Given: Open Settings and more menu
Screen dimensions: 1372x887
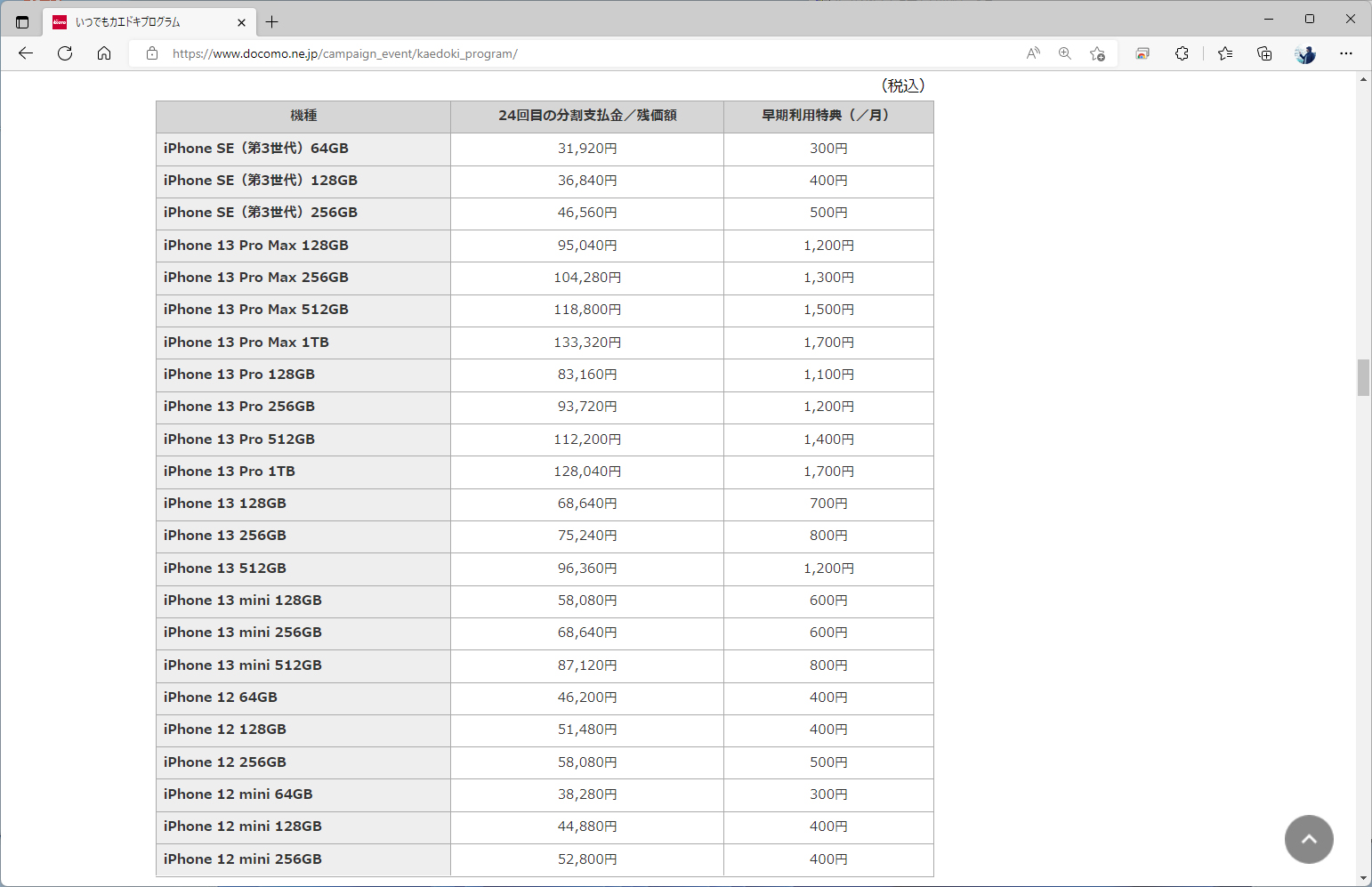Looking at the screenshot, I should coord(1346,53).
